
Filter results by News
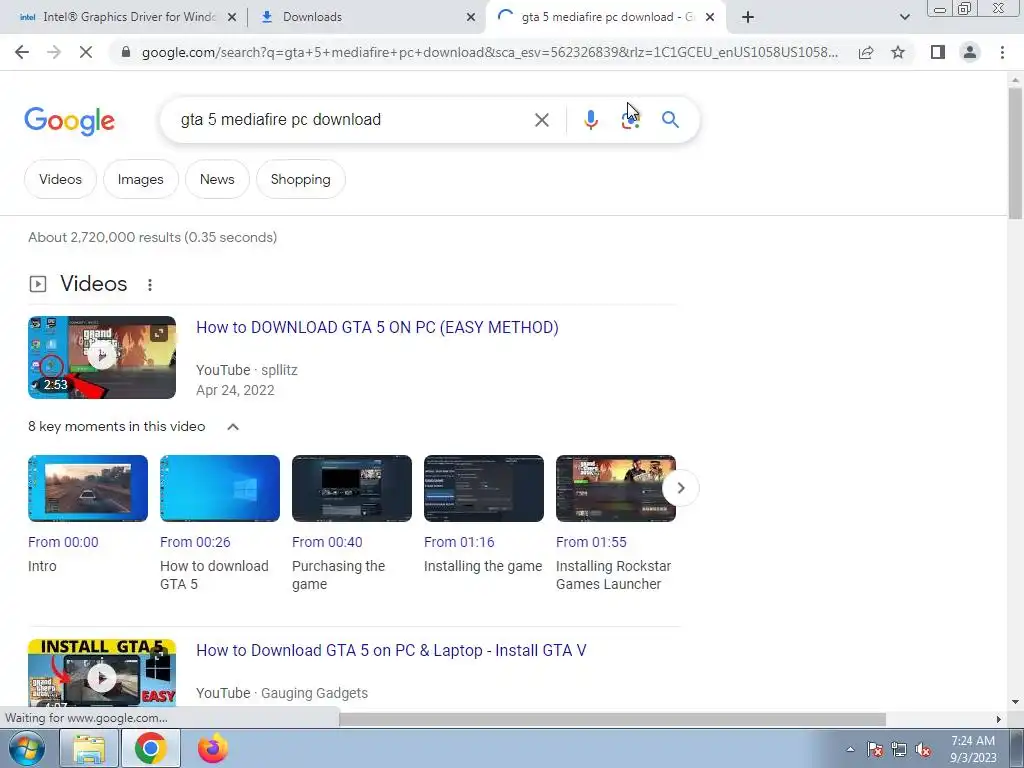coord(217,179)
